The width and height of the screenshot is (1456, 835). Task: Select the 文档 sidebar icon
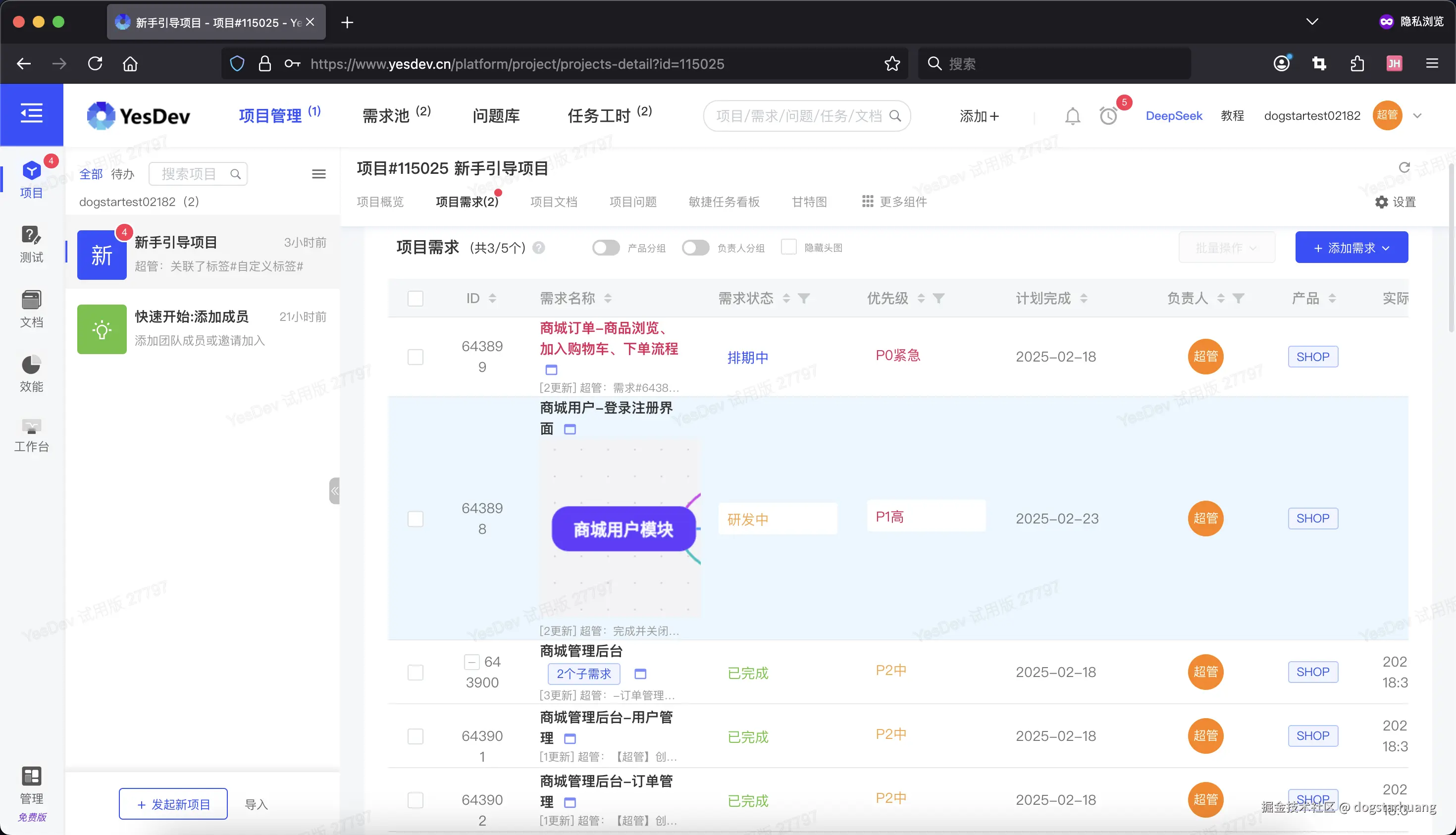(32, 309)
